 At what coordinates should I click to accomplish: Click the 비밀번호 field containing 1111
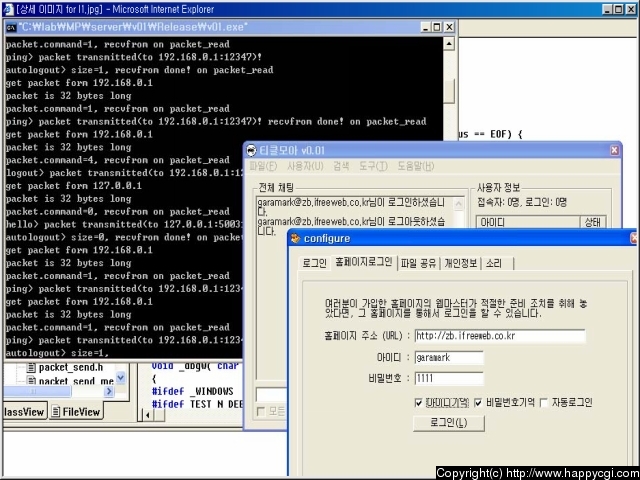[x=449, y=378]
